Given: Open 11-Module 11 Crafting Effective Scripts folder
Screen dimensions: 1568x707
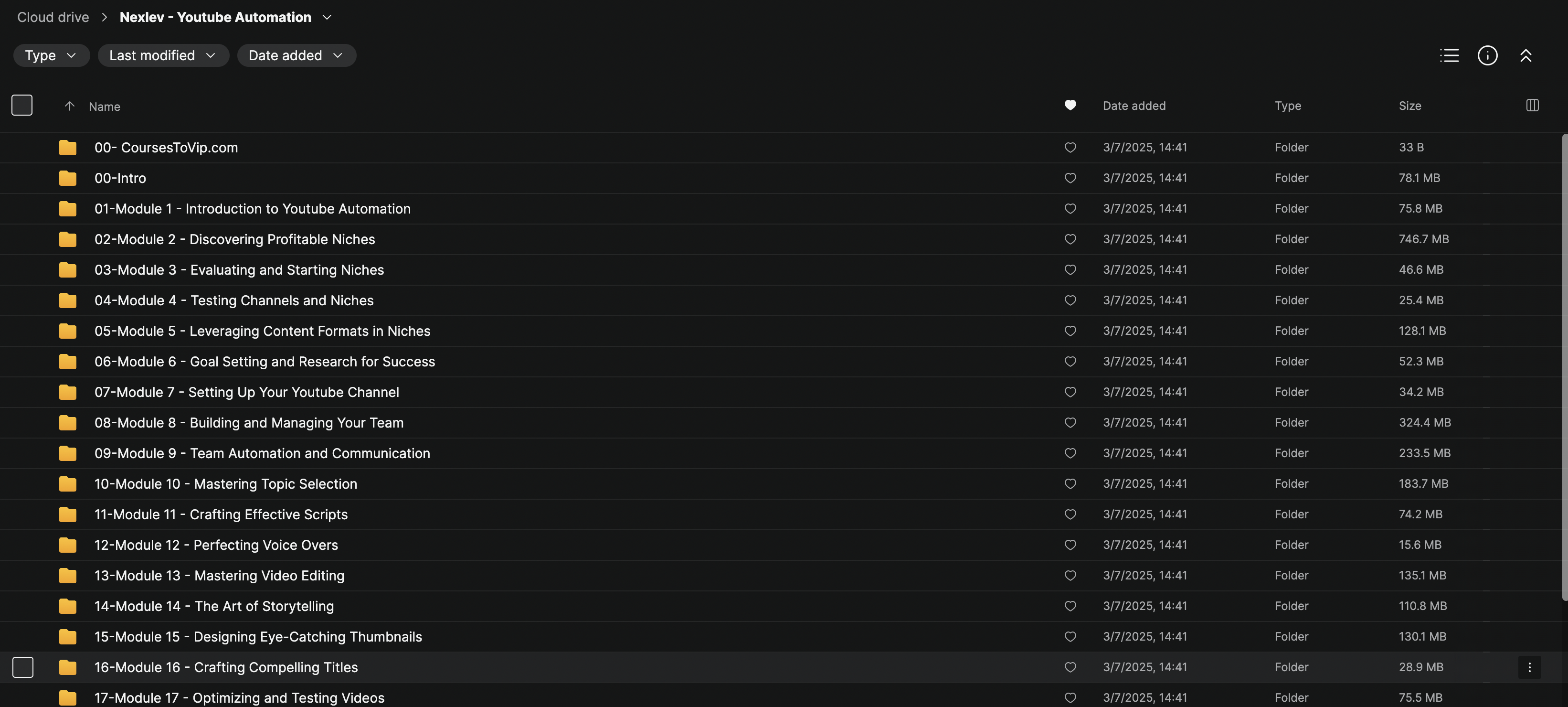Looking at the screenshot, I should click(221, 514).
